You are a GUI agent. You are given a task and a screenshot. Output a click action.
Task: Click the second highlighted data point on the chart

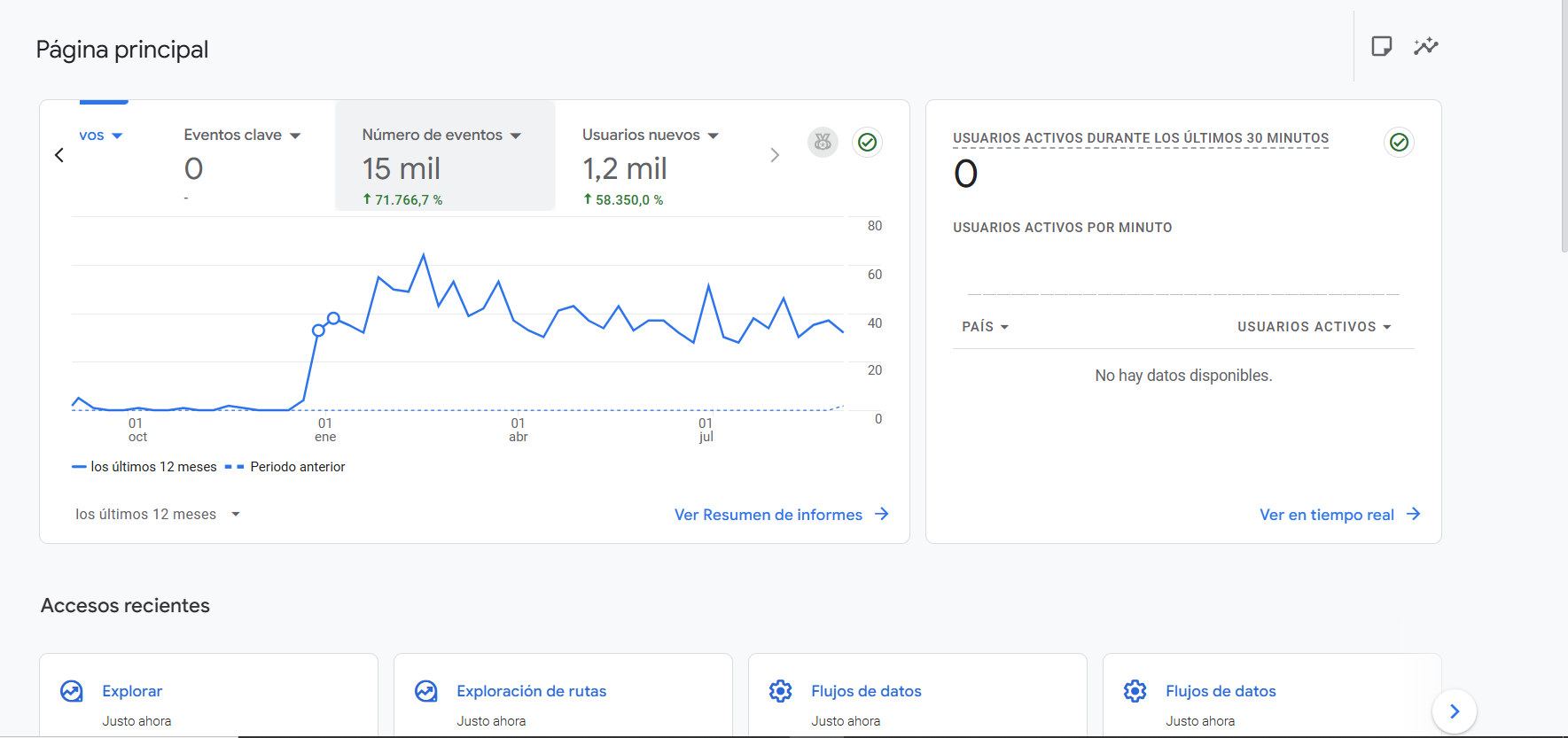pos(333,318)
